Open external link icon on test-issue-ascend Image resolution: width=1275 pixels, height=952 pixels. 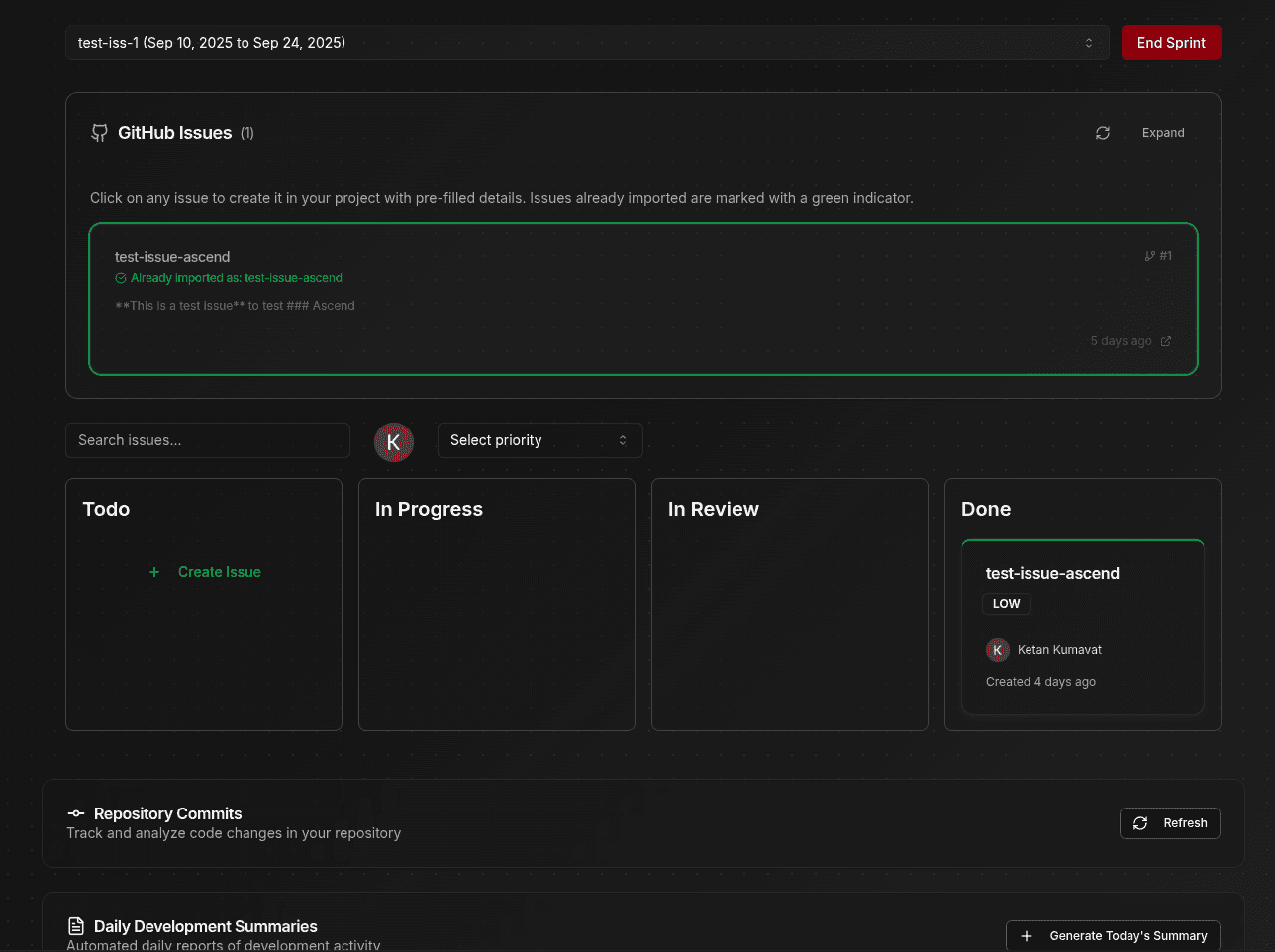[1166, 341]
